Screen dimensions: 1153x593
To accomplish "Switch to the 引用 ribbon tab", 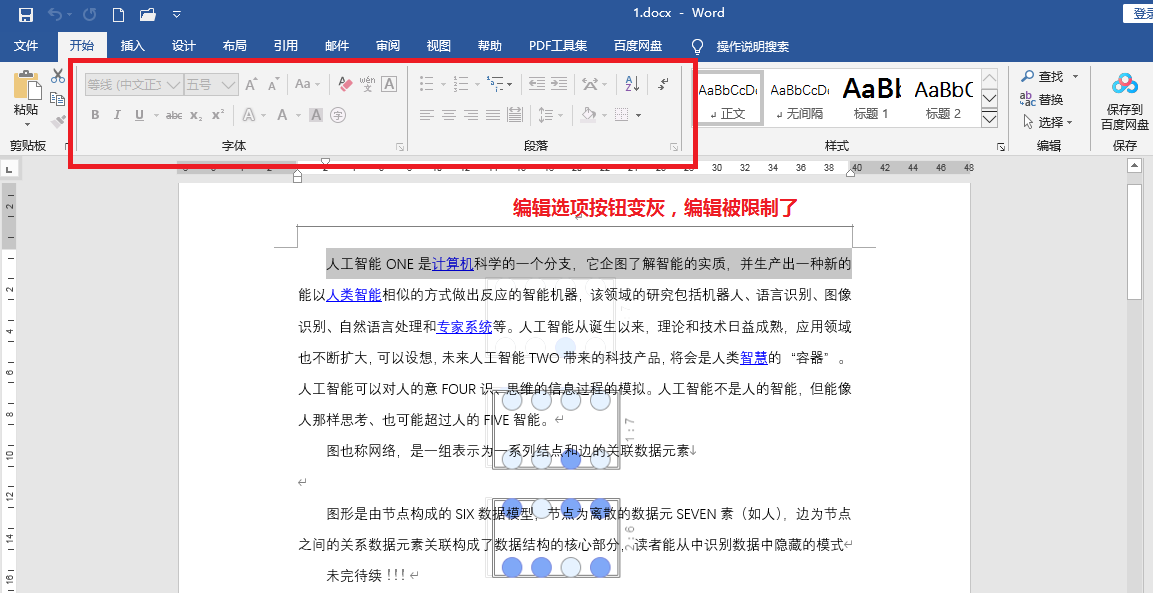I will coord(285,46).
